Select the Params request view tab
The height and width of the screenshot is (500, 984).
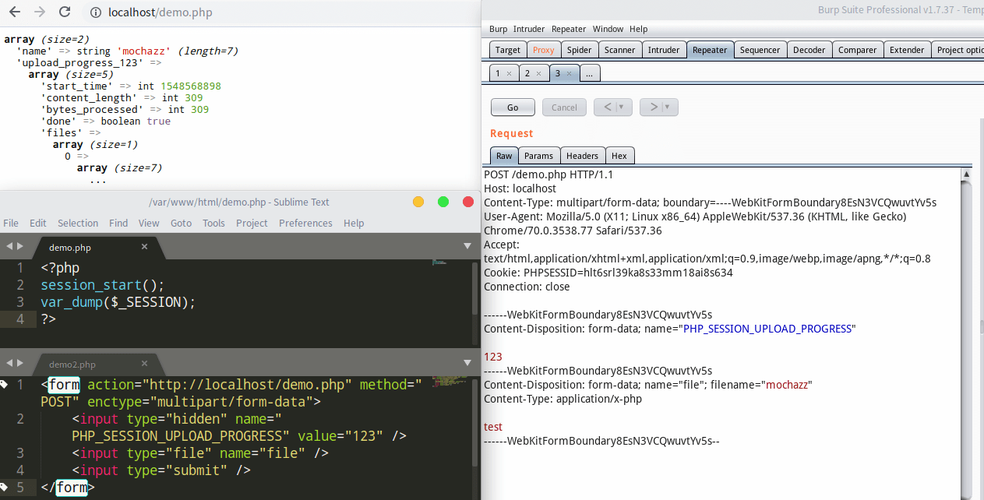tap(538, 156)
